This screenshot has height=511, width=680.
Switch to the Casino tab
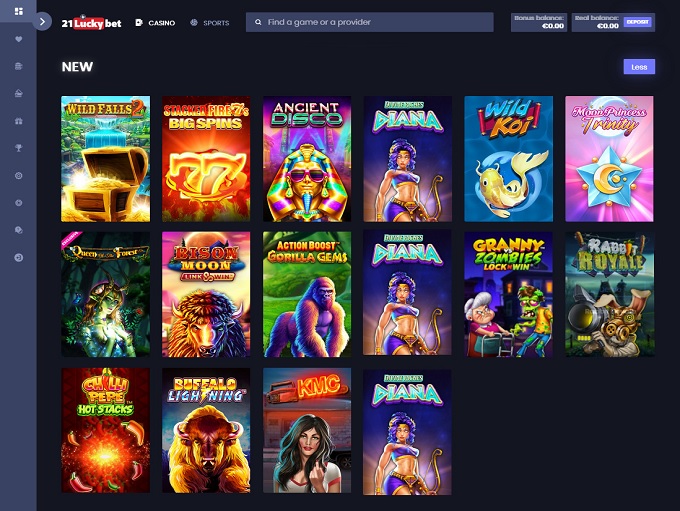[x=155, y=22]
